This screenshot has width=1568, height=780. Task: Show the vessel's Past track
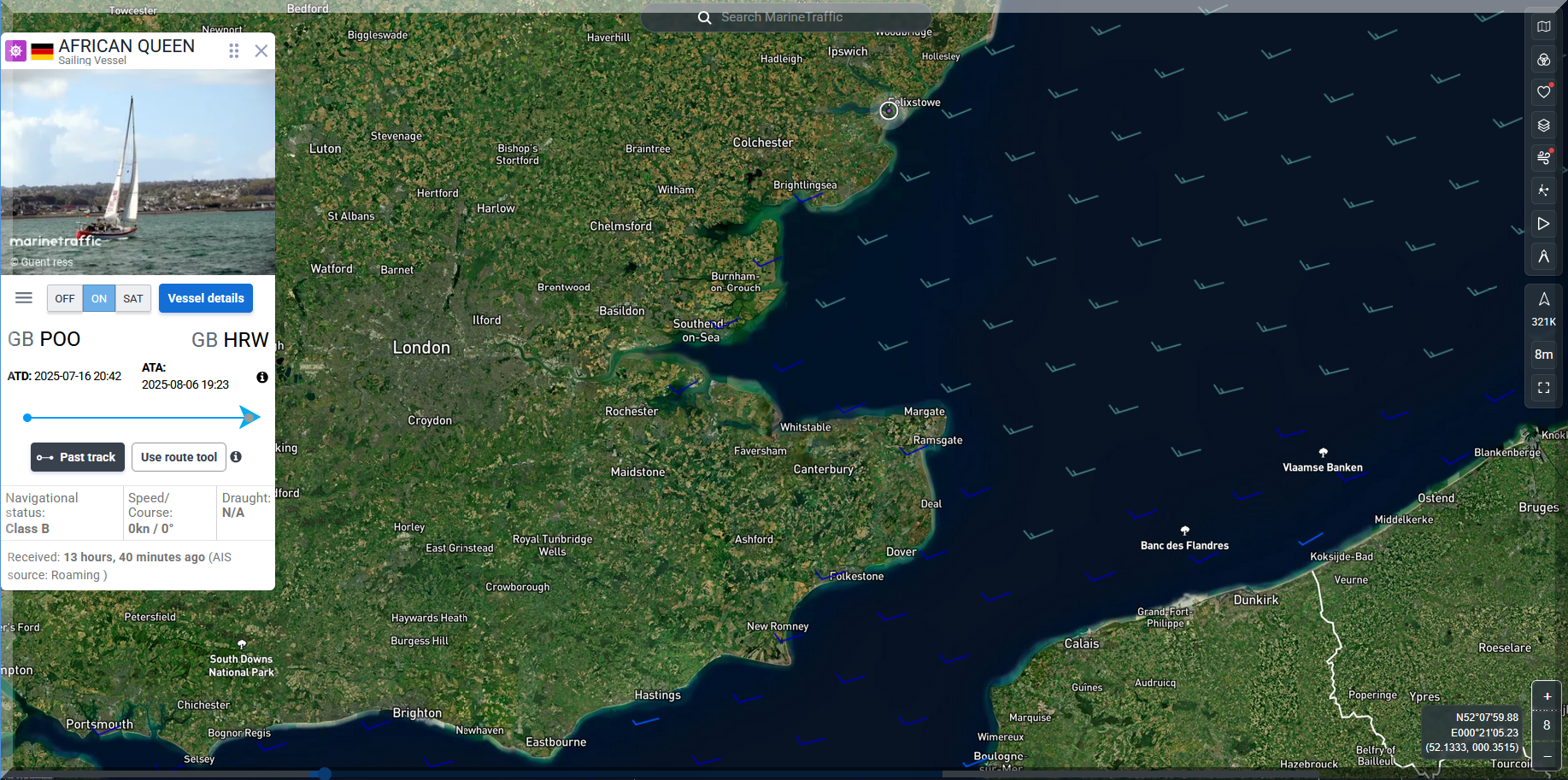[x=78, y=457]
